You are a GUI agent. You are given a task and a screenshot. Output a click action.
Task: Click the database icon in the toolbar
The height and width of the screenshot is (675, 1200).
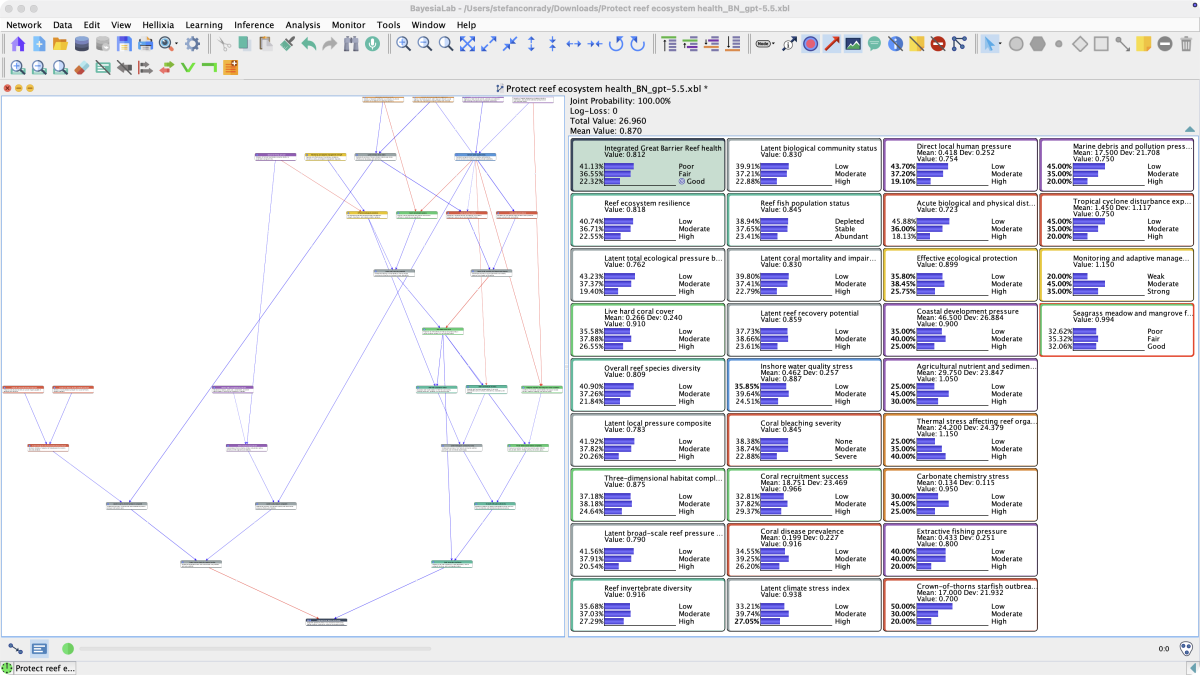(x=81, y=44)
